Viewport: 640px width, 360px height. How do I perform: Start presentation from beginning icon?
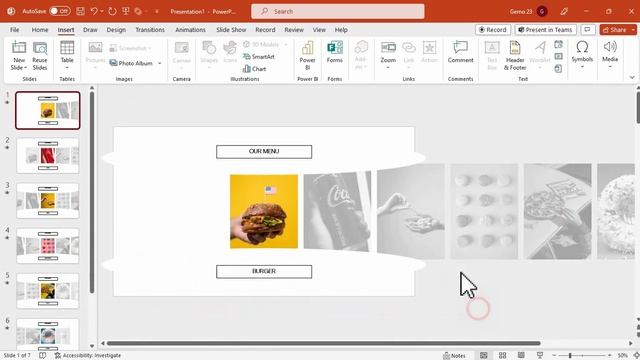tap(126, 11)
